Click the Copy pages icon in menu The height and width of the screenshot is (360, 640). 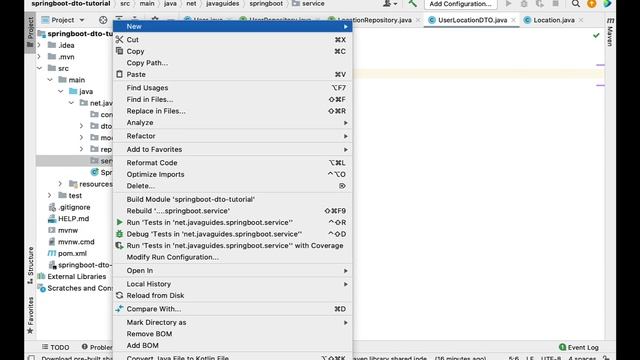pos(119,51)
